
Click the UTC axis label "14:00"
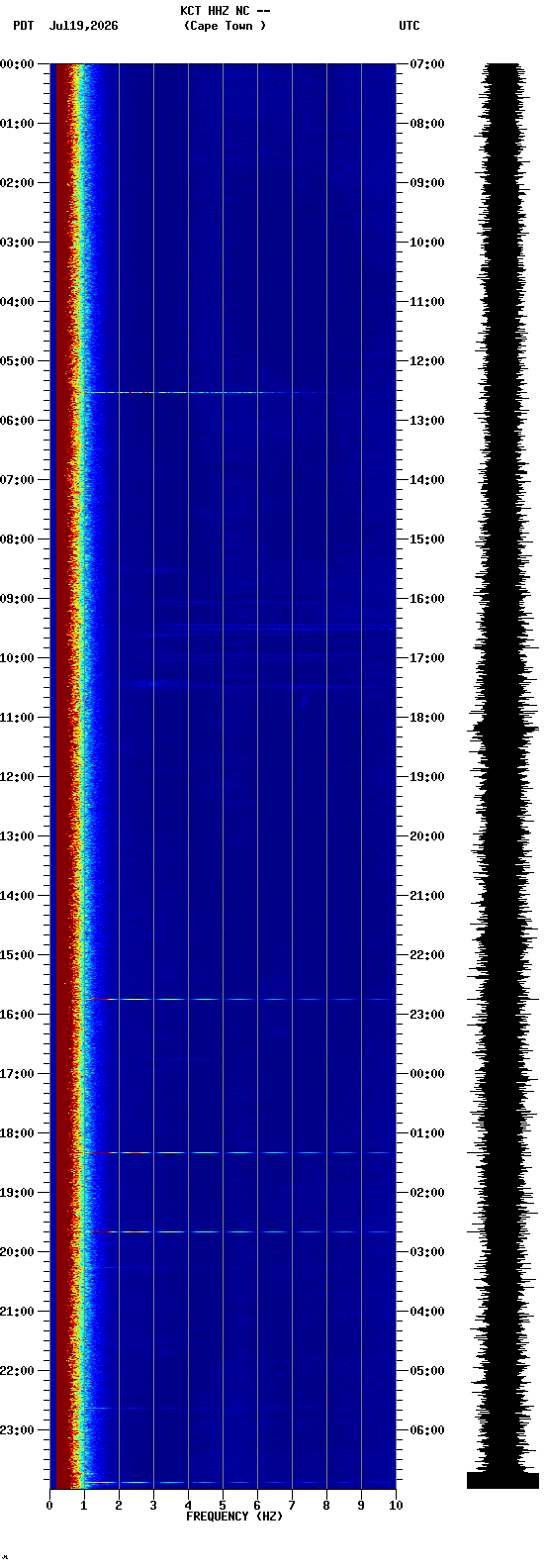(427, 480)
